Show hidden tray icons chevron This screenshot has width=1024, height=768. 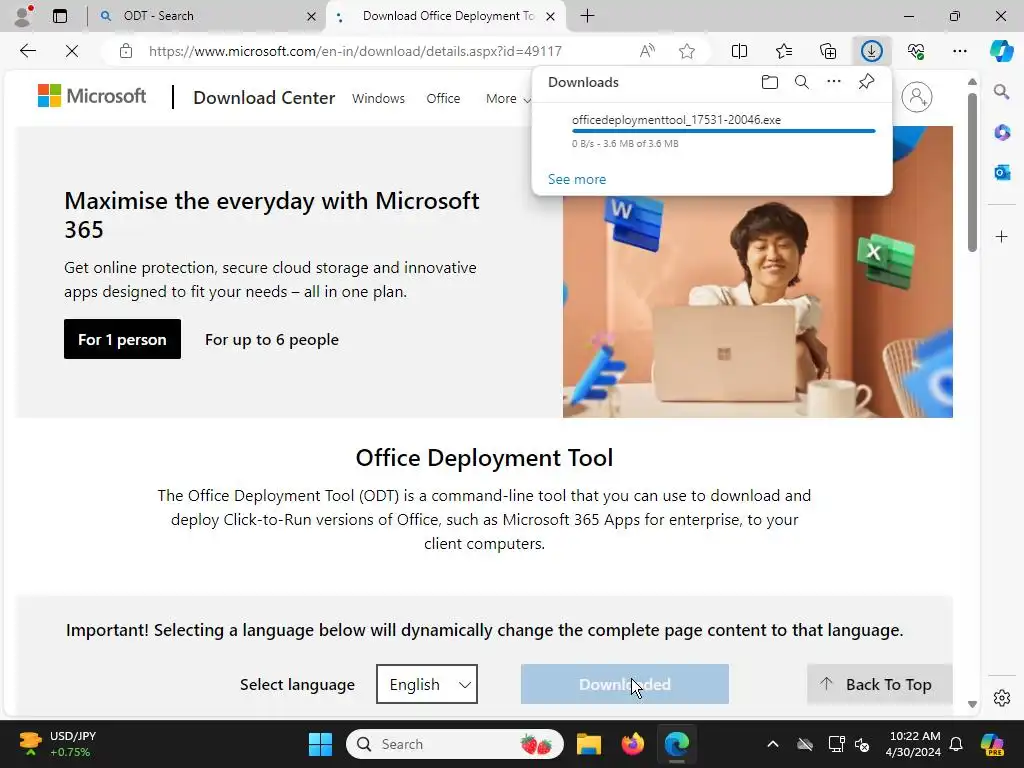click(x=773, y=744)
